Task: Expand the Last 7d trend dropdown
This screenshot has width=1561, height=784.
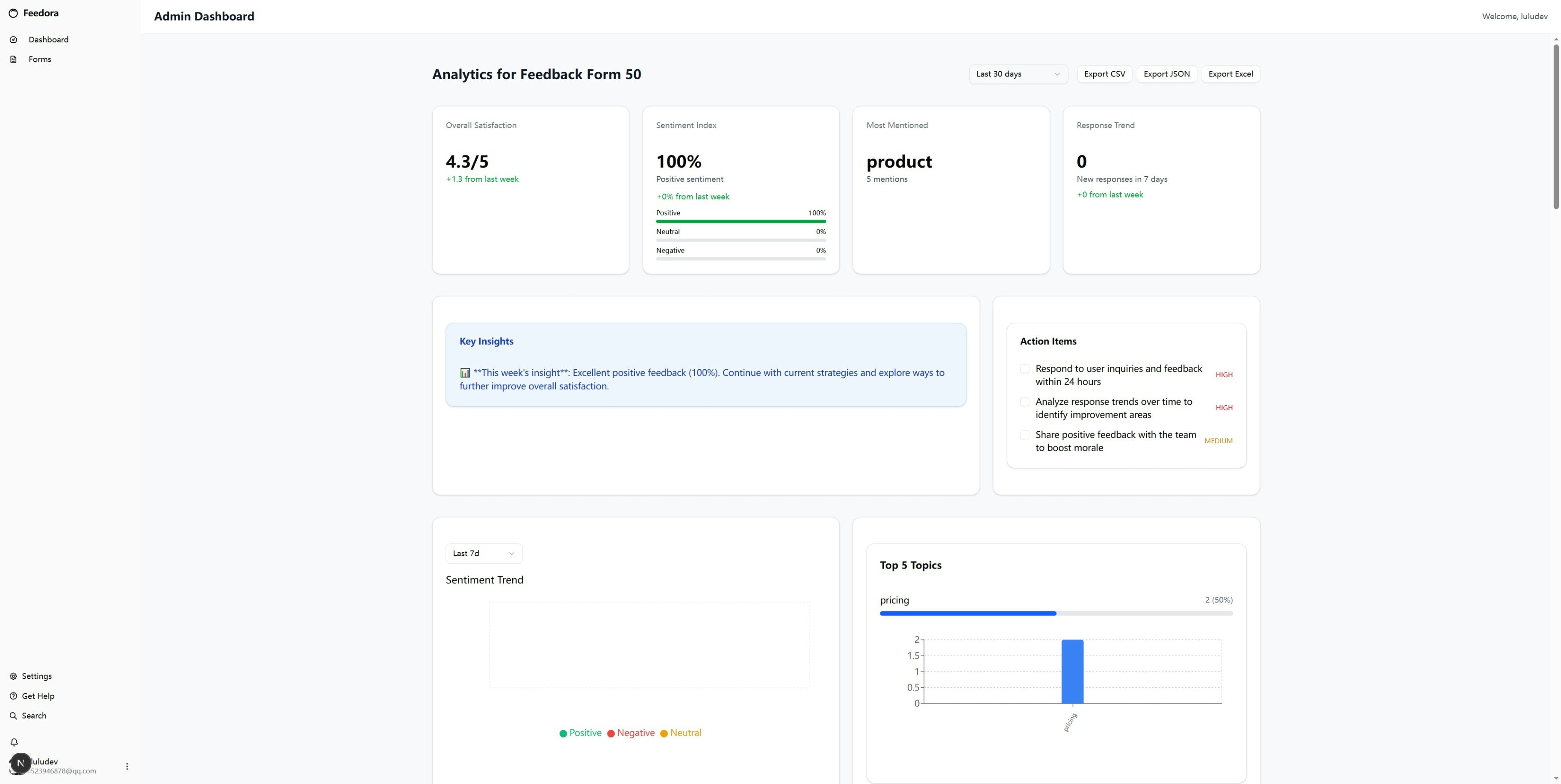Action: tap(484, 553)
